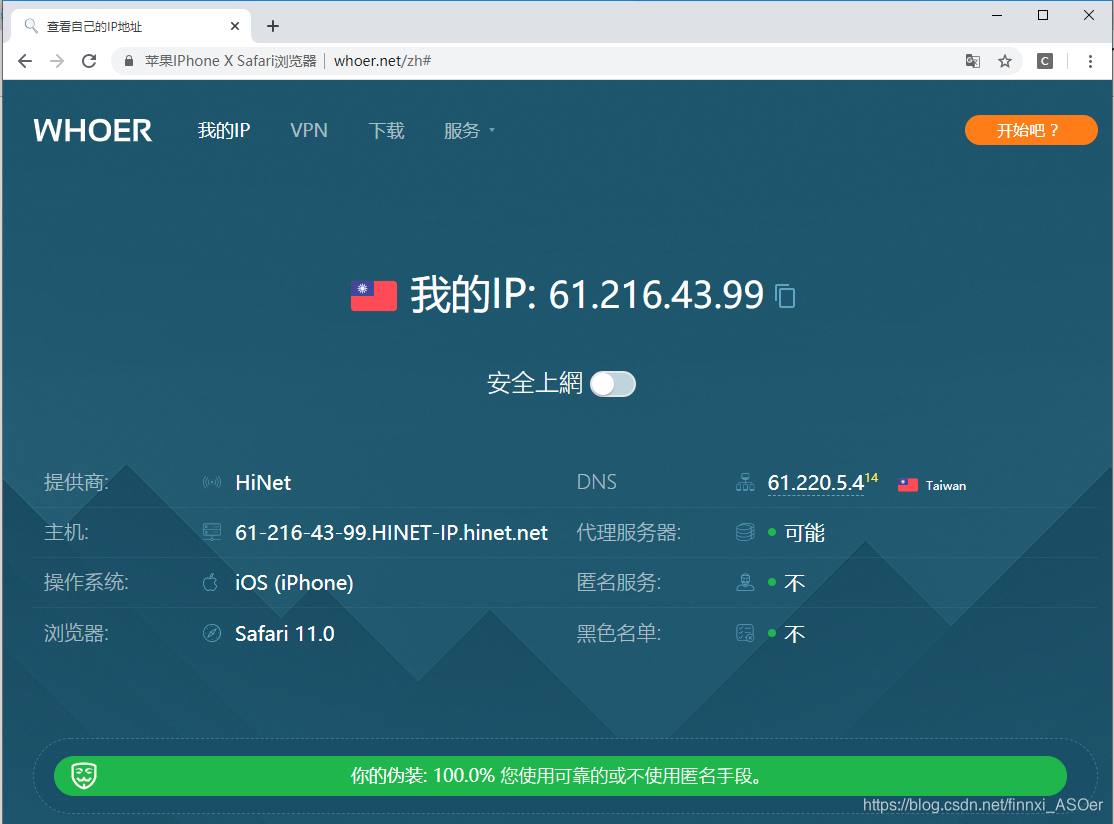Click the 主机: label
Viewport: 1114px width, 824px height.
pos(66,532)
